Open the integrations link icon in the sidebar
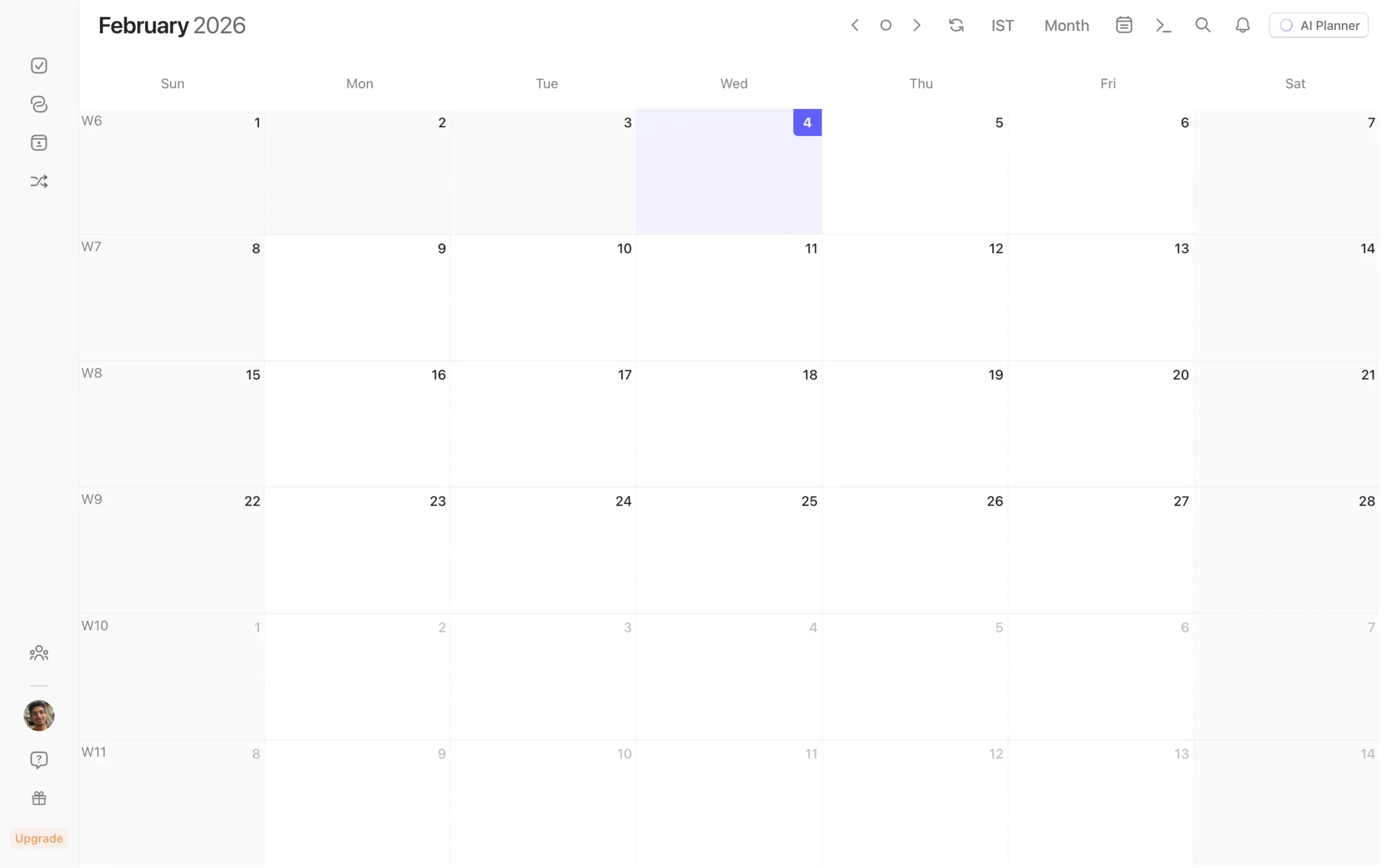The width and height of the screenshot is (1389, 868). (39, 104)
